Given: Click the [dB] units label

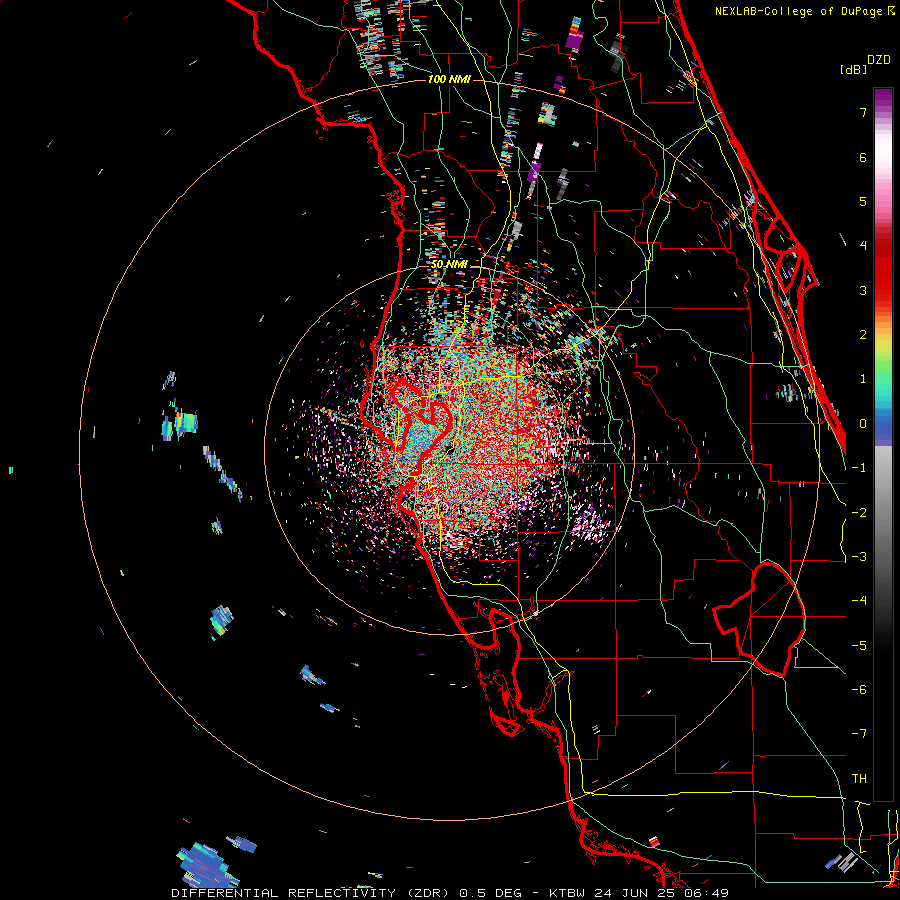Looking at the screenshot, I should click(x=854, y=69).
